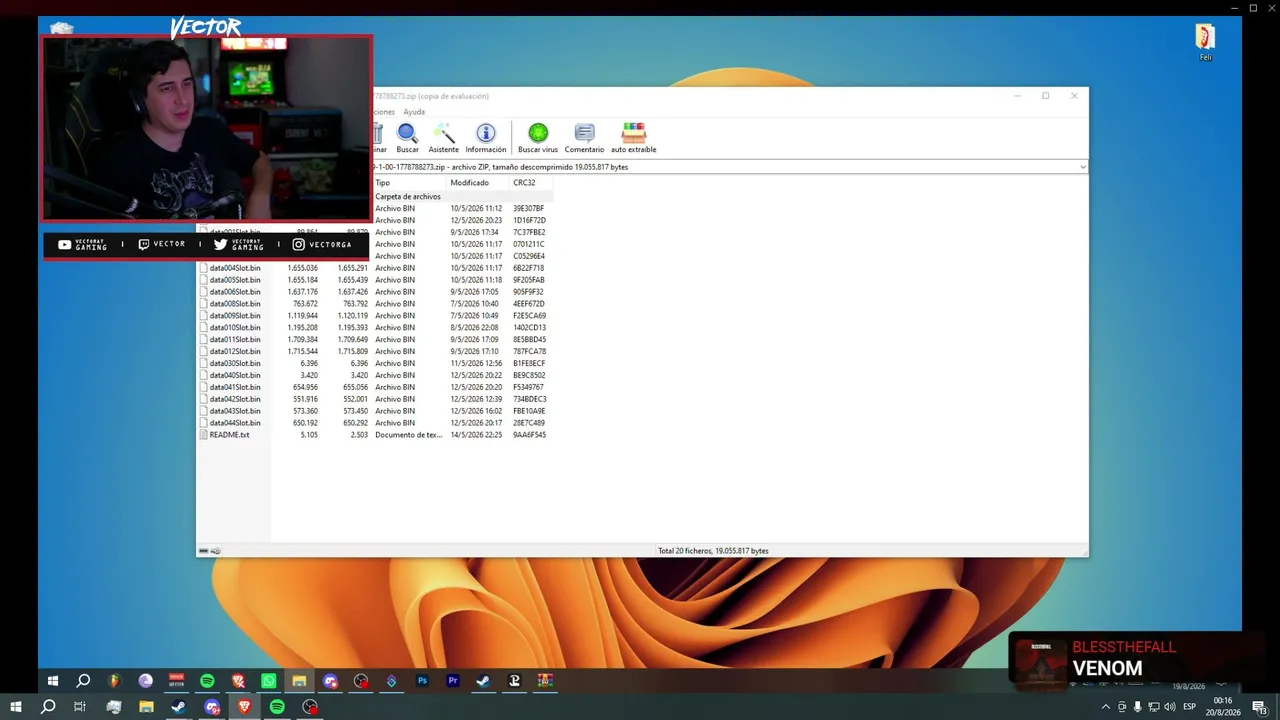Switch the ESP input language indicator
This screenshot has width=1280, height=720.
click(1190, 707)
